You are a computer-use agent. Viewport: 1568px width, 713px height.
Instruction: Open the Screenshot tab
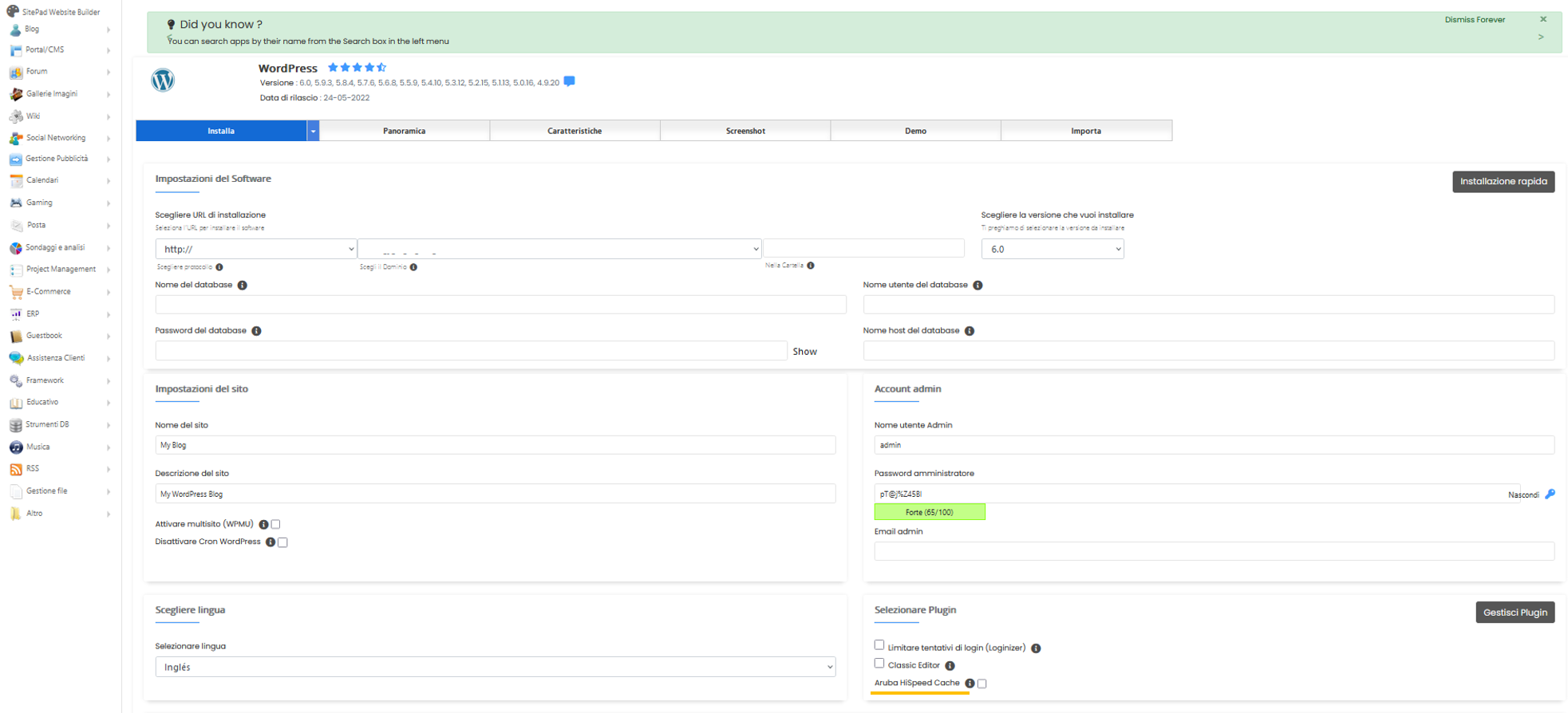pyautogui.click(x=745, y=131)
